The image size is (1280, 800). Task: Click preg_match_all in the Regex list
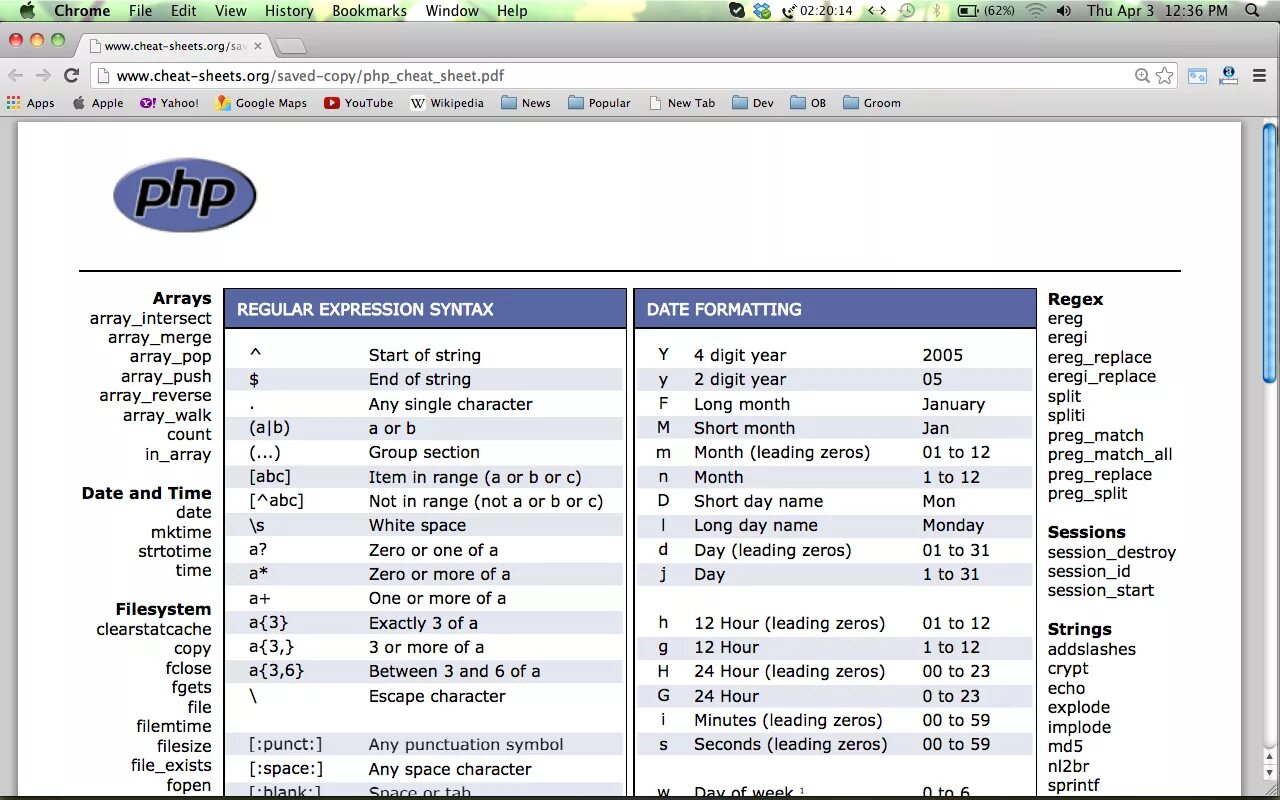point(1110,455)
